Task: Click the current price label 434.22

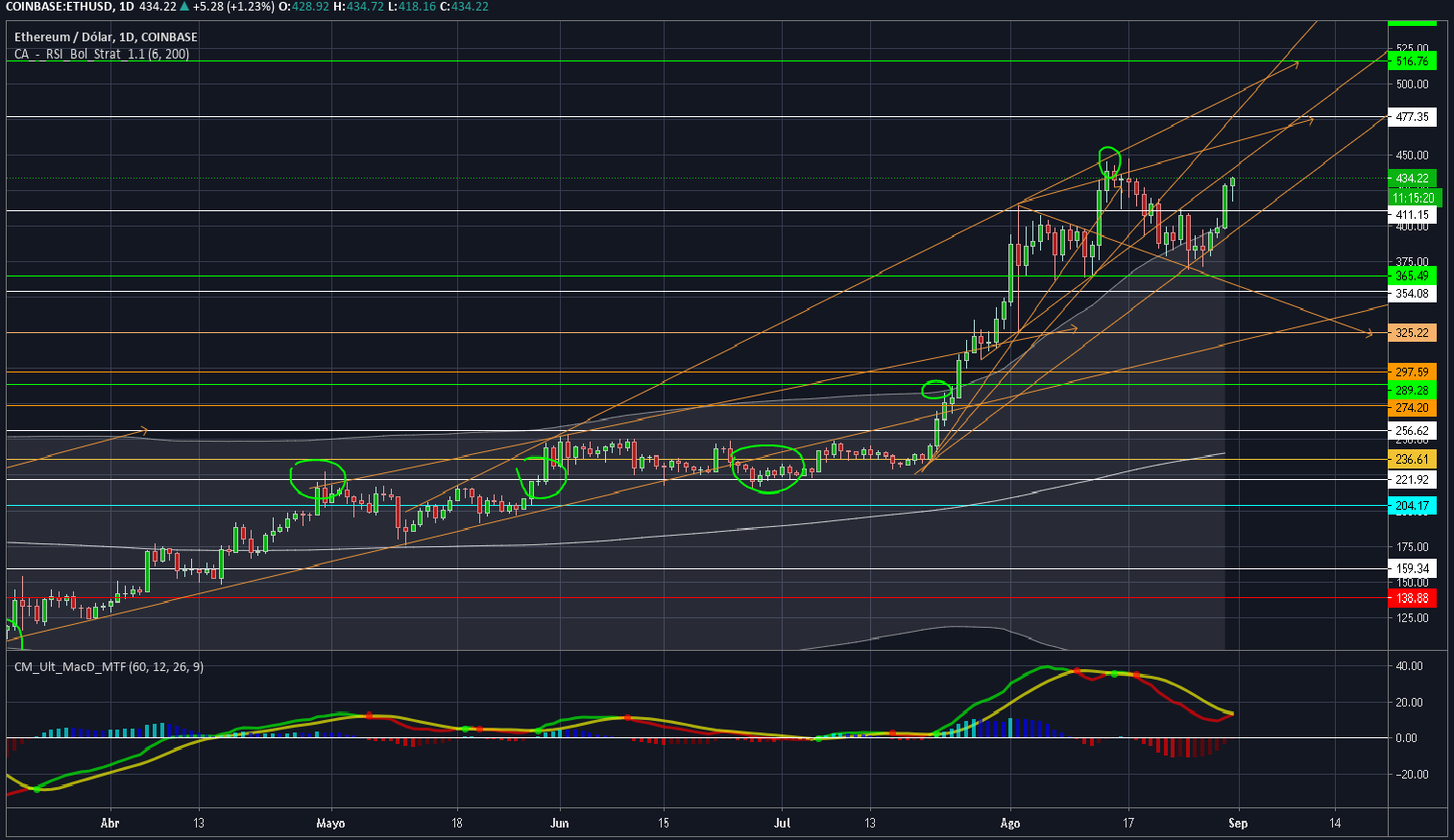Action: pos(1412,179)
